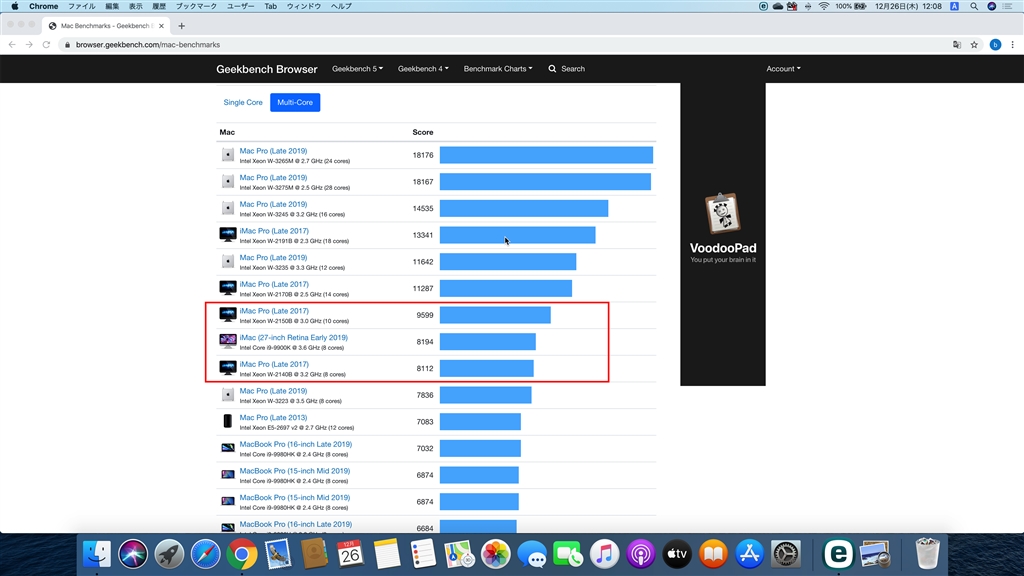Open the Chrome application menu

[x=44, y=6]
